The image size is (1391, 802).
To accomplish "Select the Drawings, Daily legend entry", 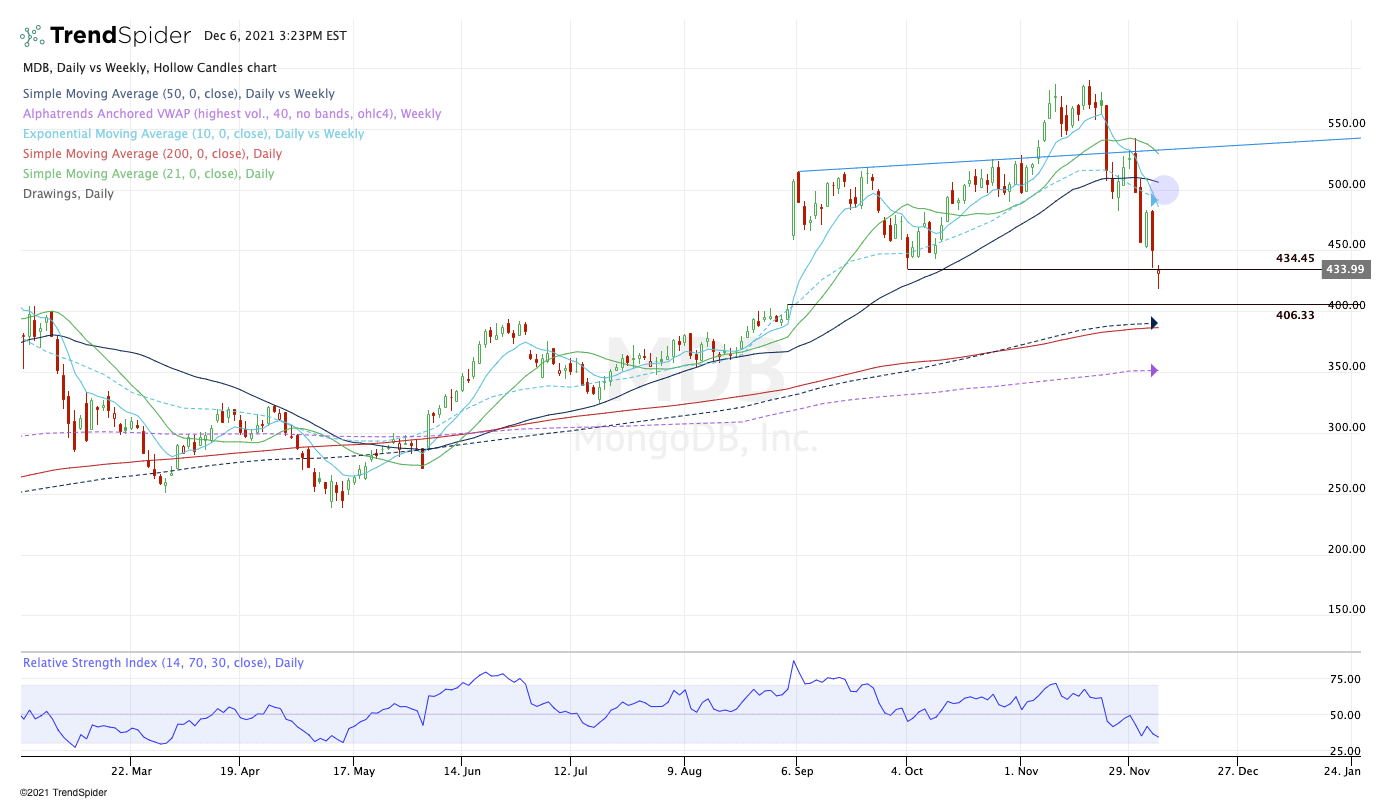I will coord(67,194).
